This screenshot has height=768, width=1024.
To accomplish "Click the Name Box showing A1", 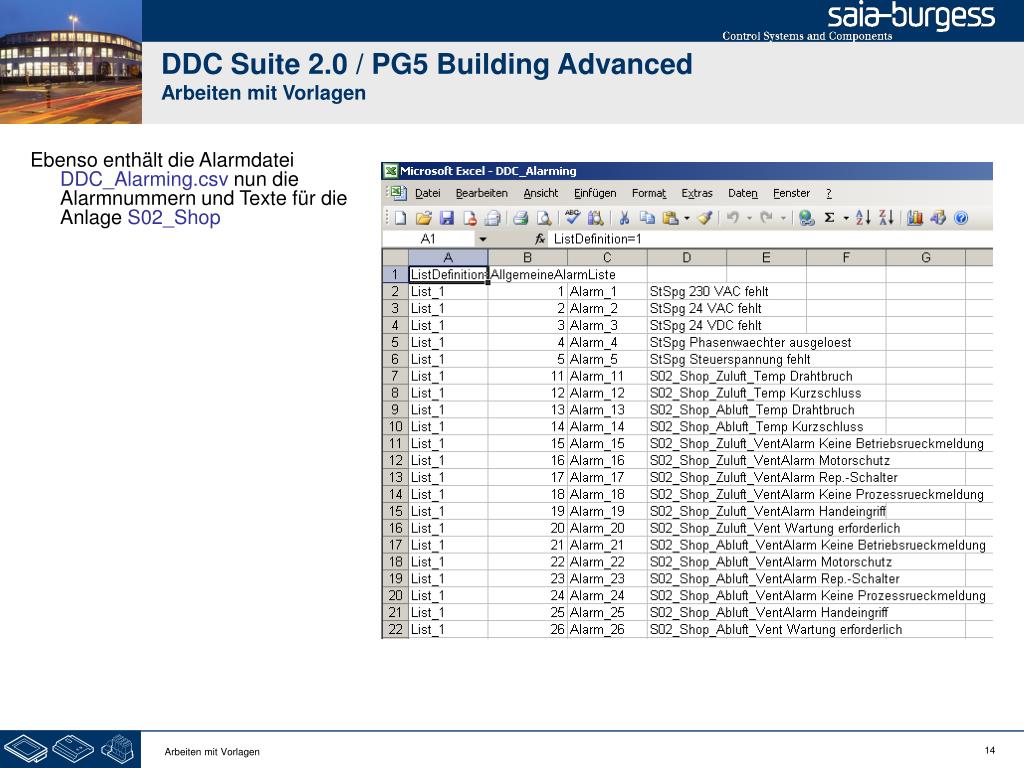I will [x=430, y=239].
